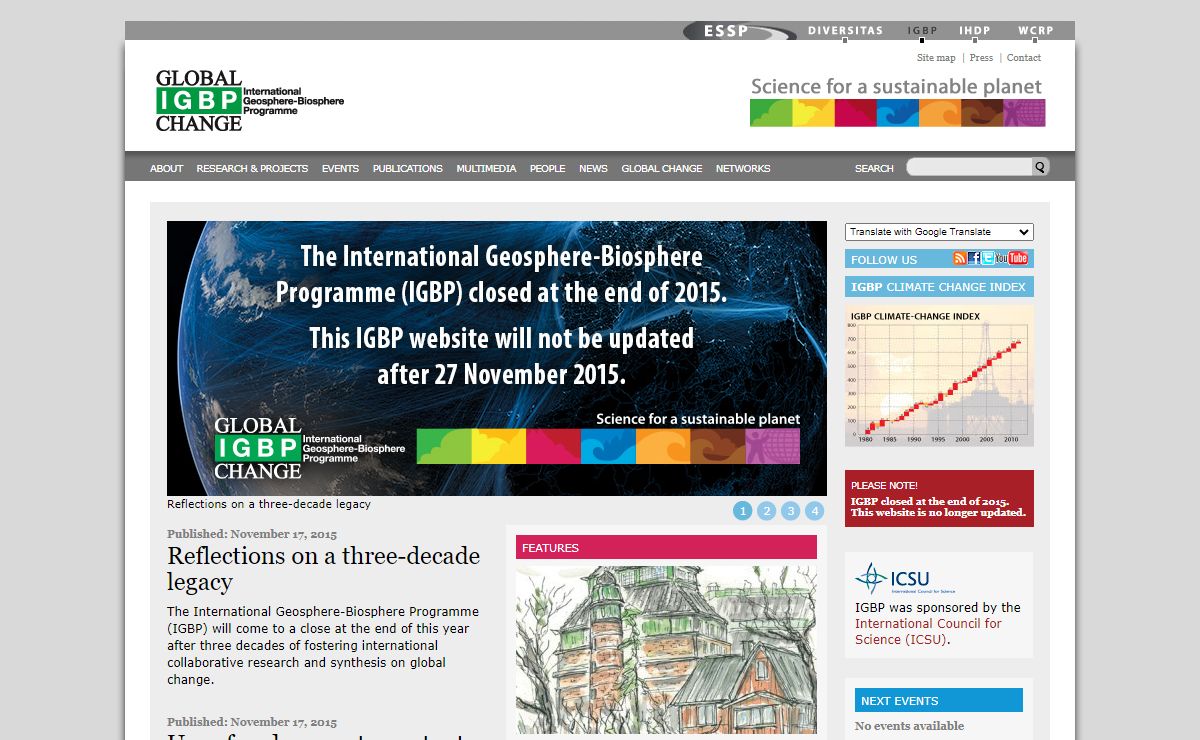The image size is (1200, 740).
Task: Show carousel slide 2
Action: [x=766, y=511]
